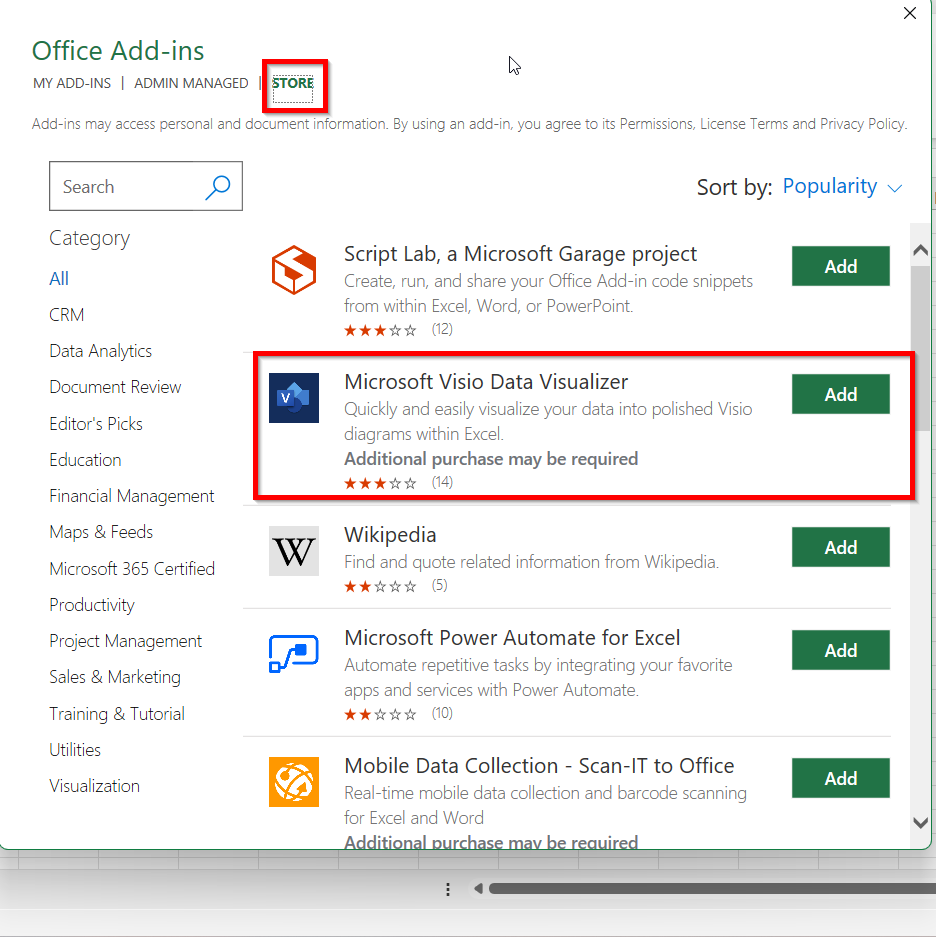Select the Utilities category

coord(75,749)
